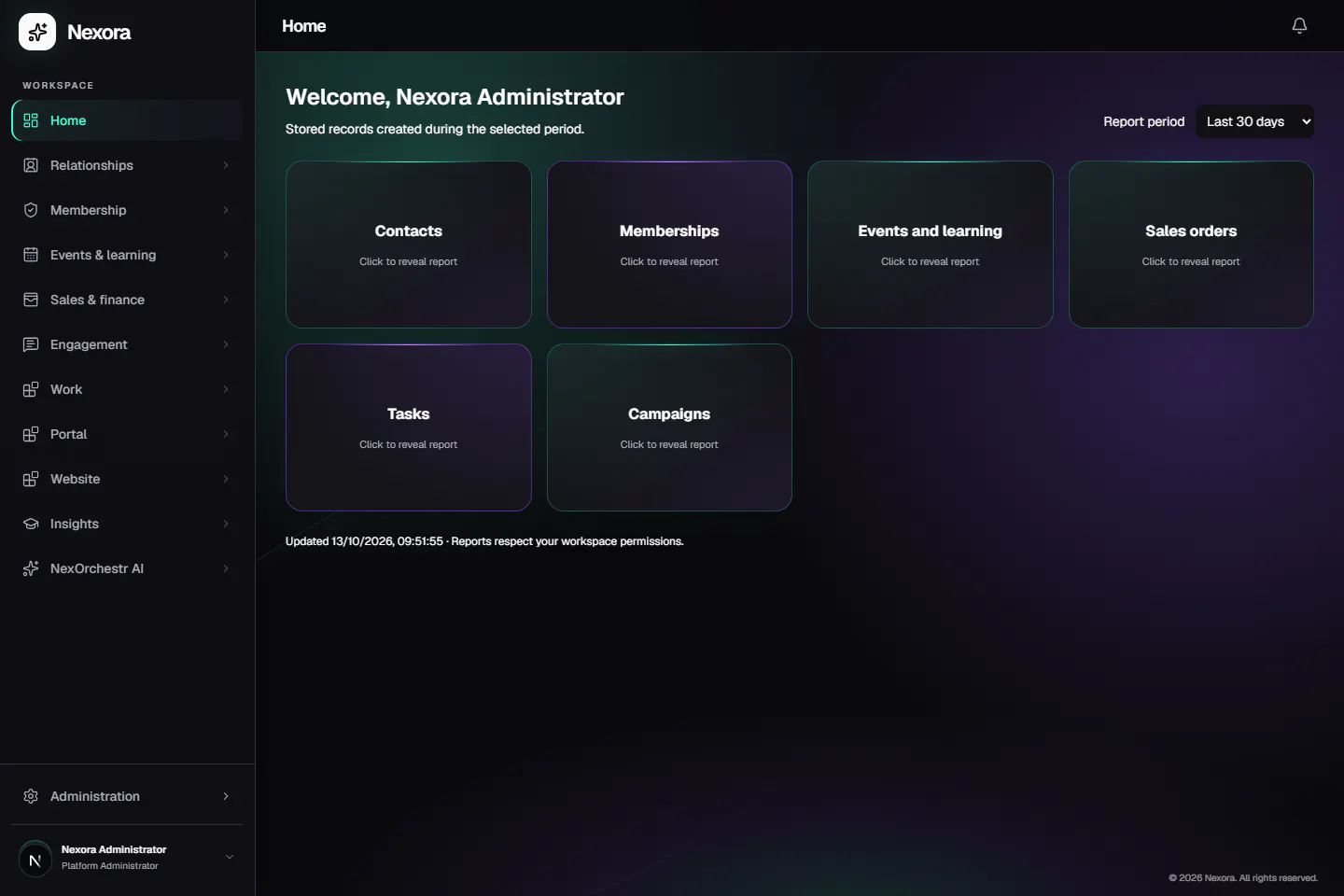This screenshot has width=1344, height=896.
Task: Open the Work menu item
Action: 127,389
